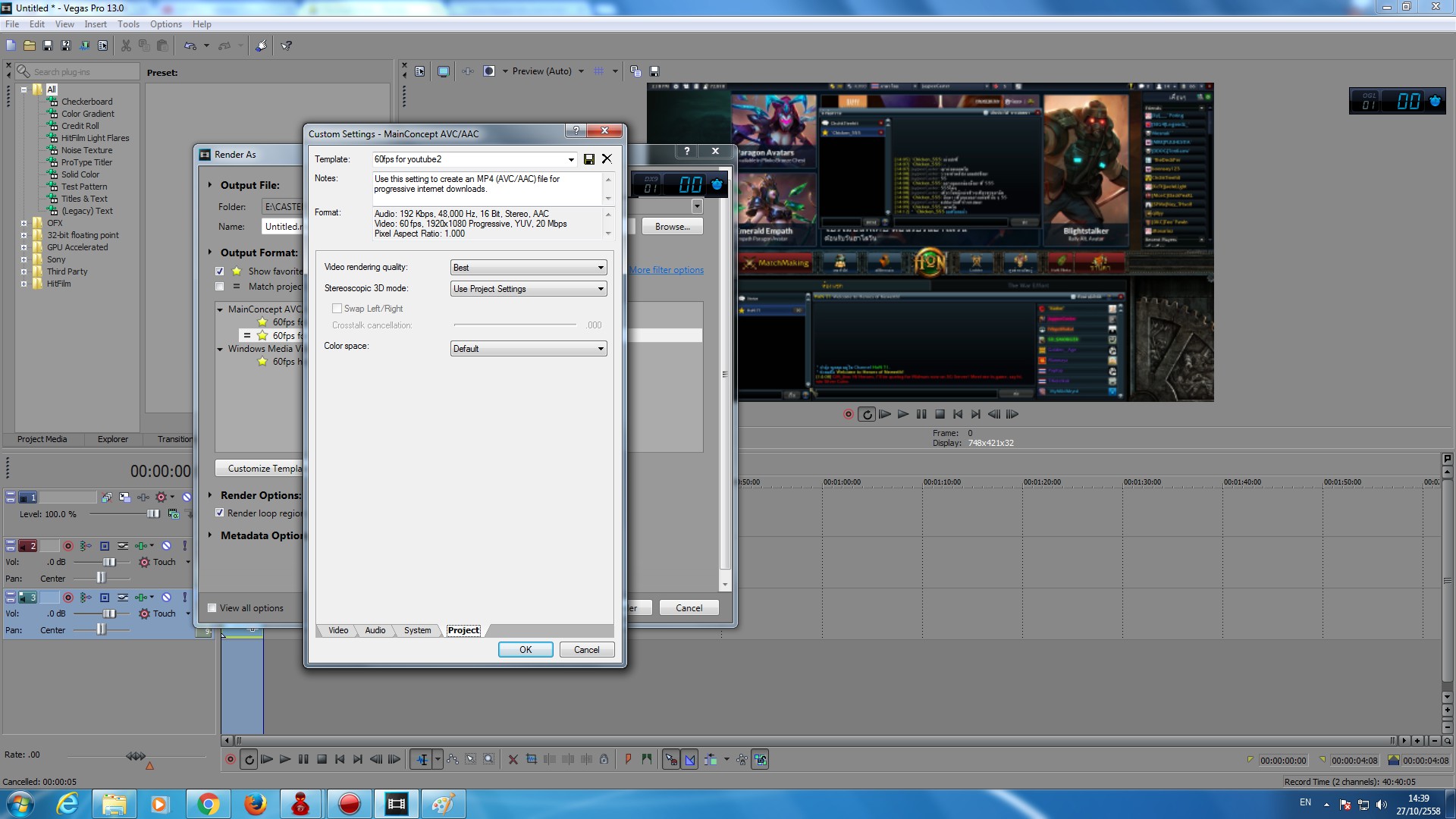The image size is (1456, 819).
Task: Click the What's This help pointer icon
Action: click(x=287, y=45)
